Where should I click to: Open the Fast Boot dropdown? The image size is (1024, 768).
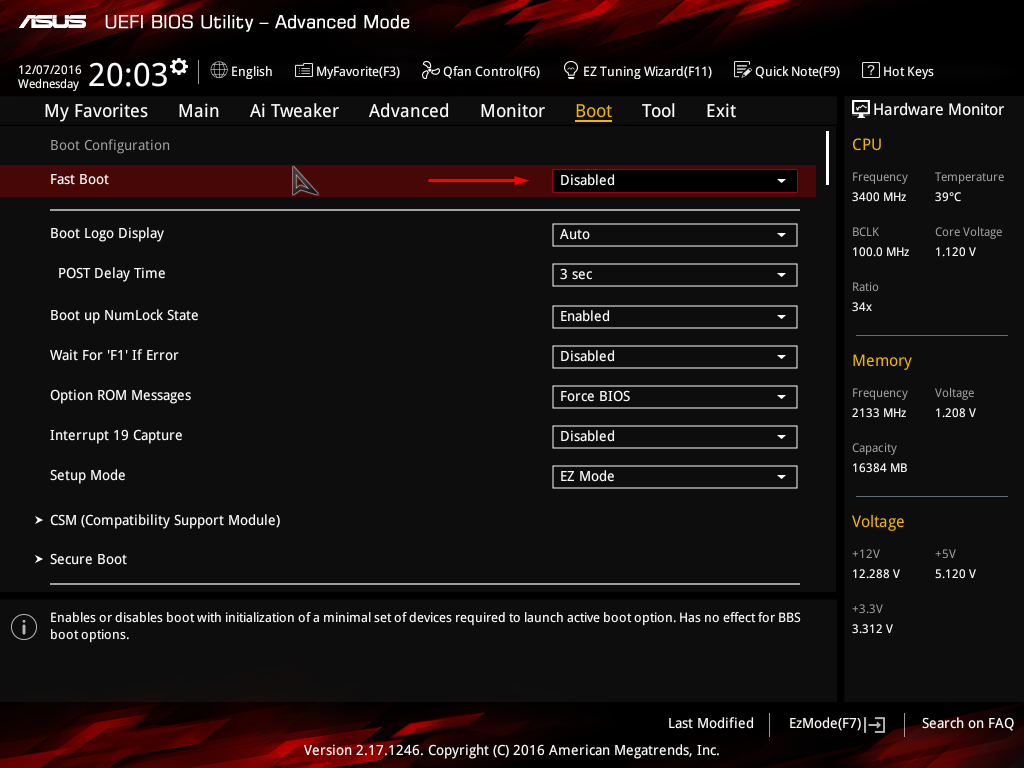coord(675,180)
